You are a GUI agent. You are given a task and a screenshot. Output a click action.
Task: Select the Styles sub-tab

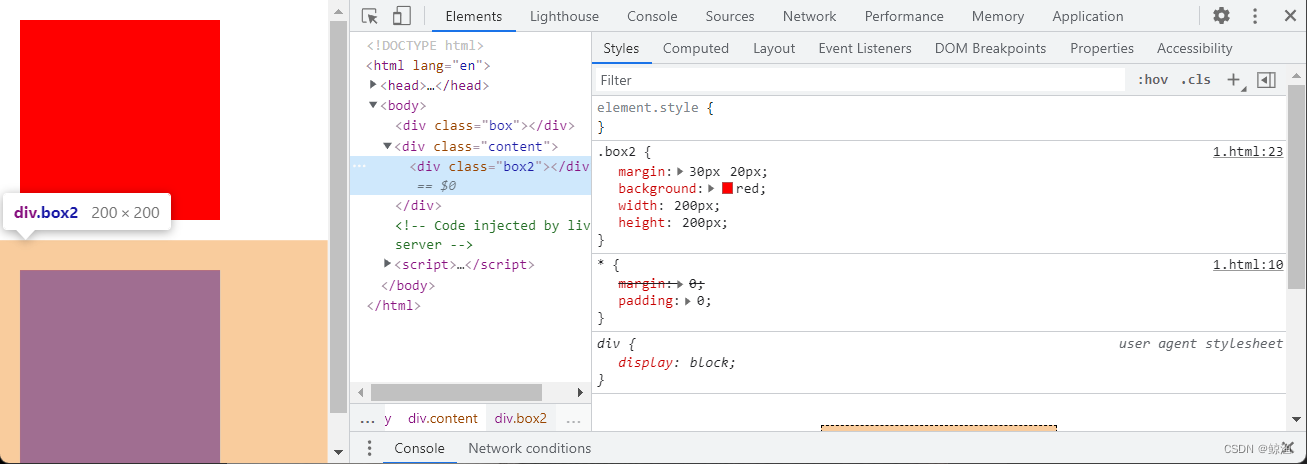pos(621,48)
